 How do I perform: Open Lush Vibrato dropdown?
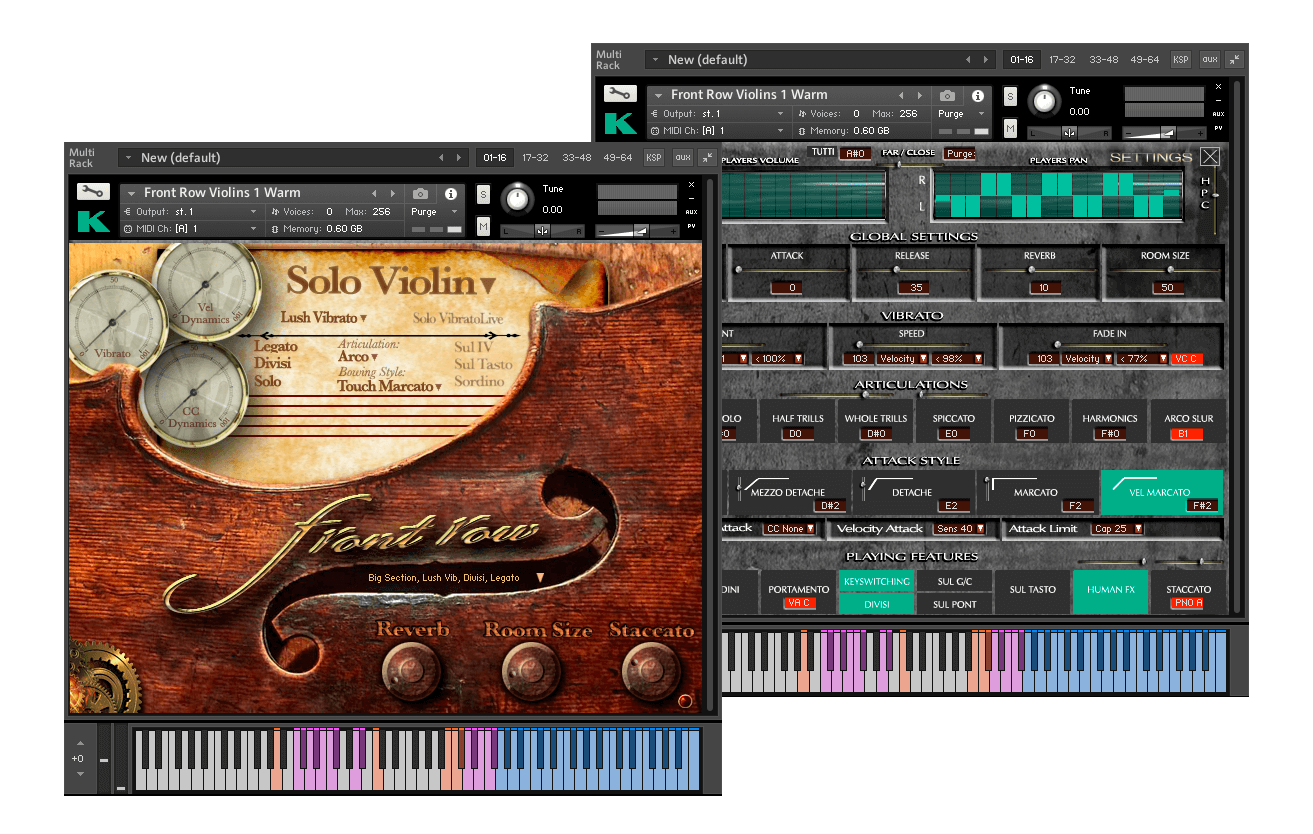pos(324,317)
